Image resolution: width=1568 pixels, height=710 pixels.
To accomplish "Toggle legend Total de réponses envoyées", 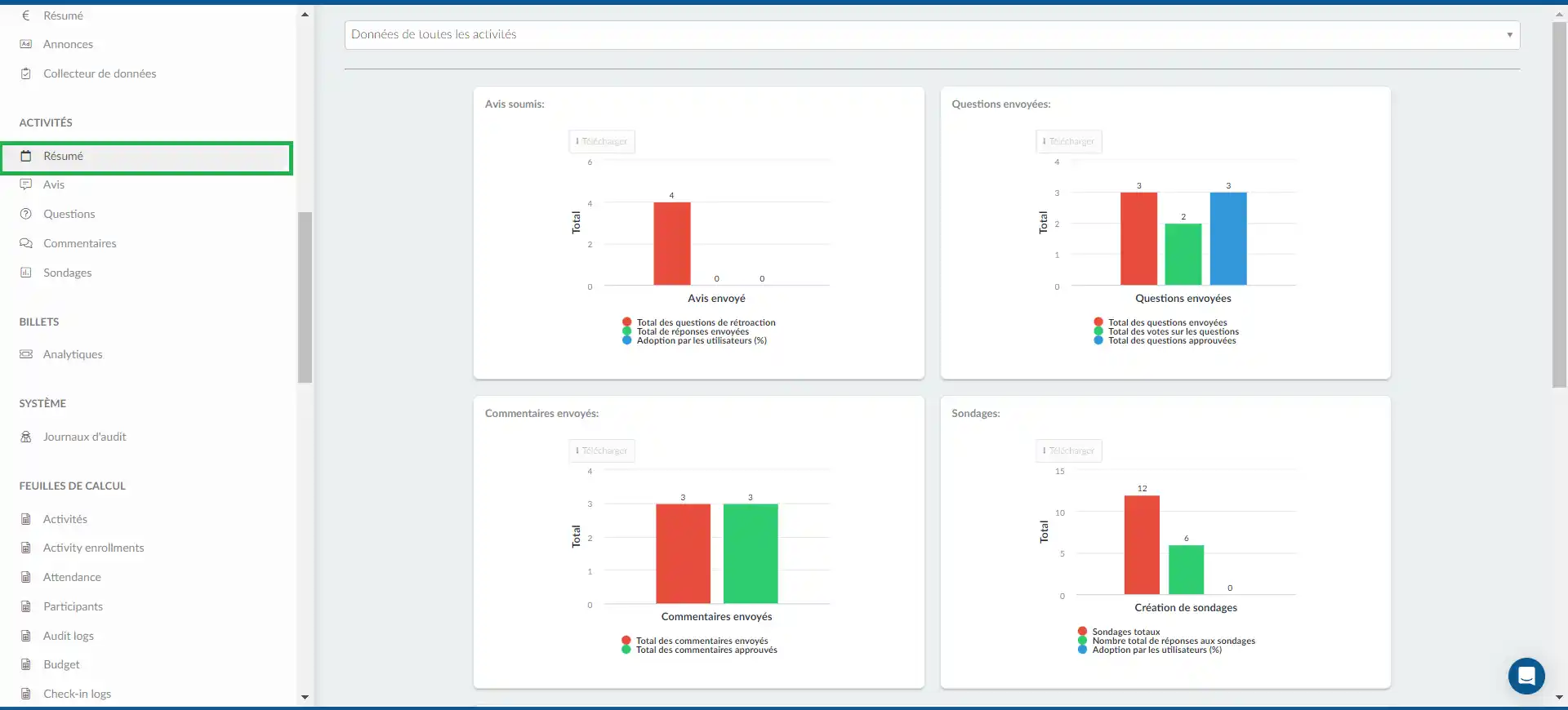I will coord(686,331).
